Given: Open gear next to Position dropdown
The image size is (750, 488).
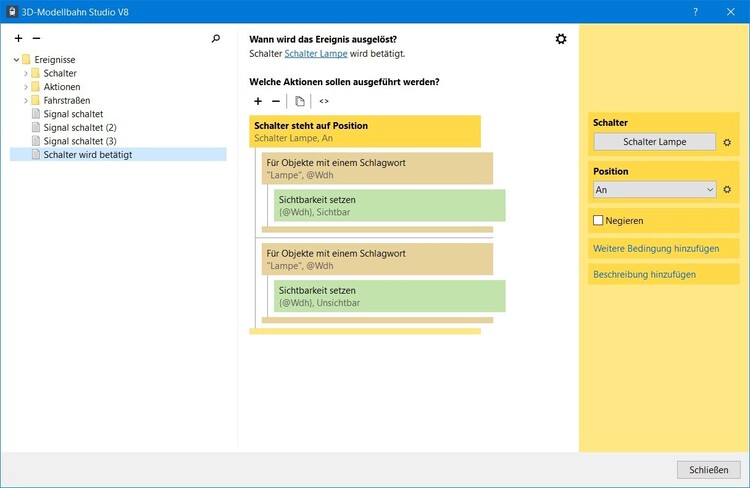Looking at the screenshot, I should click(x=728, y=190).
